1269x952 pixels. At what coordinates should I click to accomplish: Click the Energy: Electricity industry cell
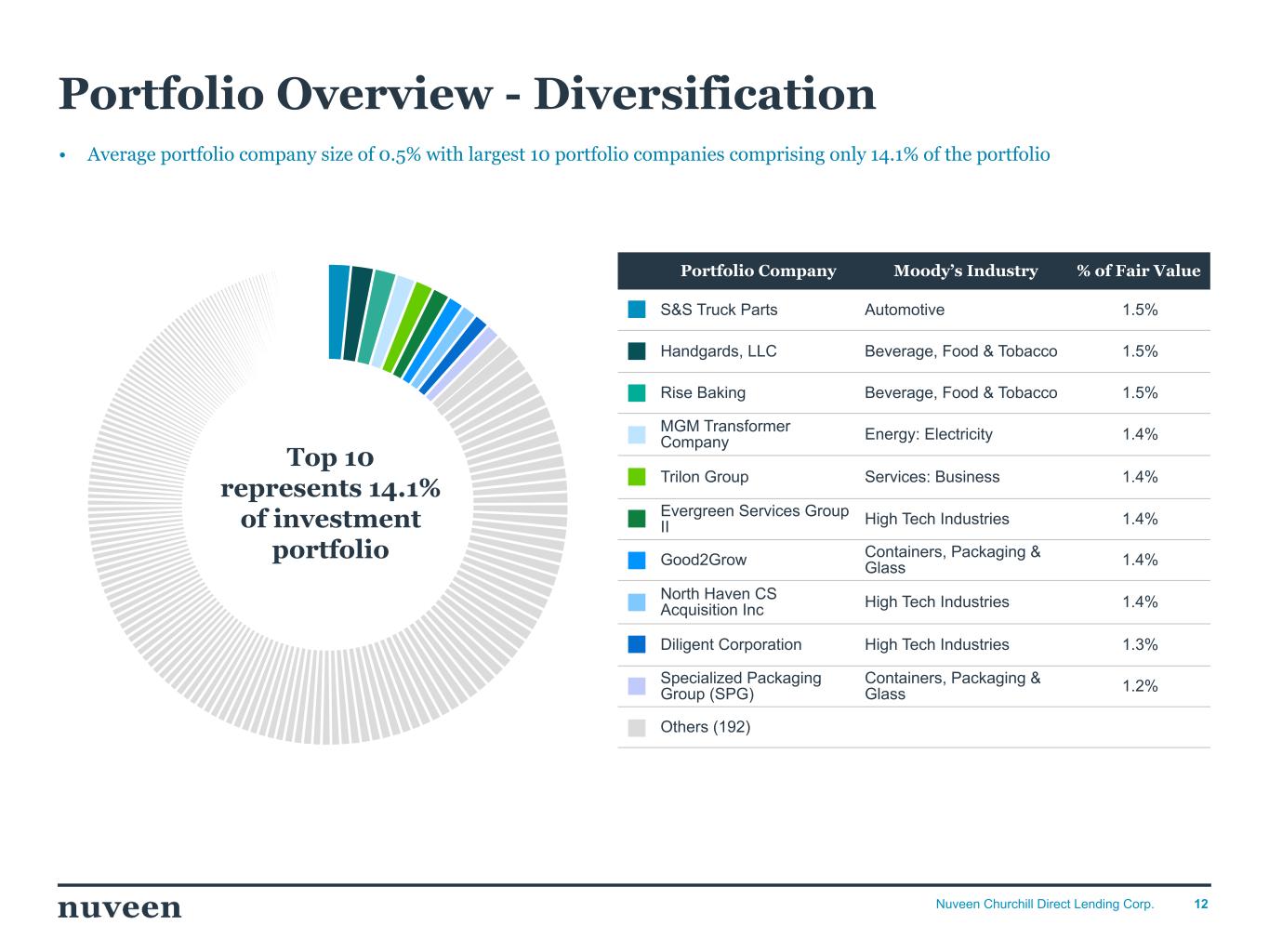coord(928,434)
